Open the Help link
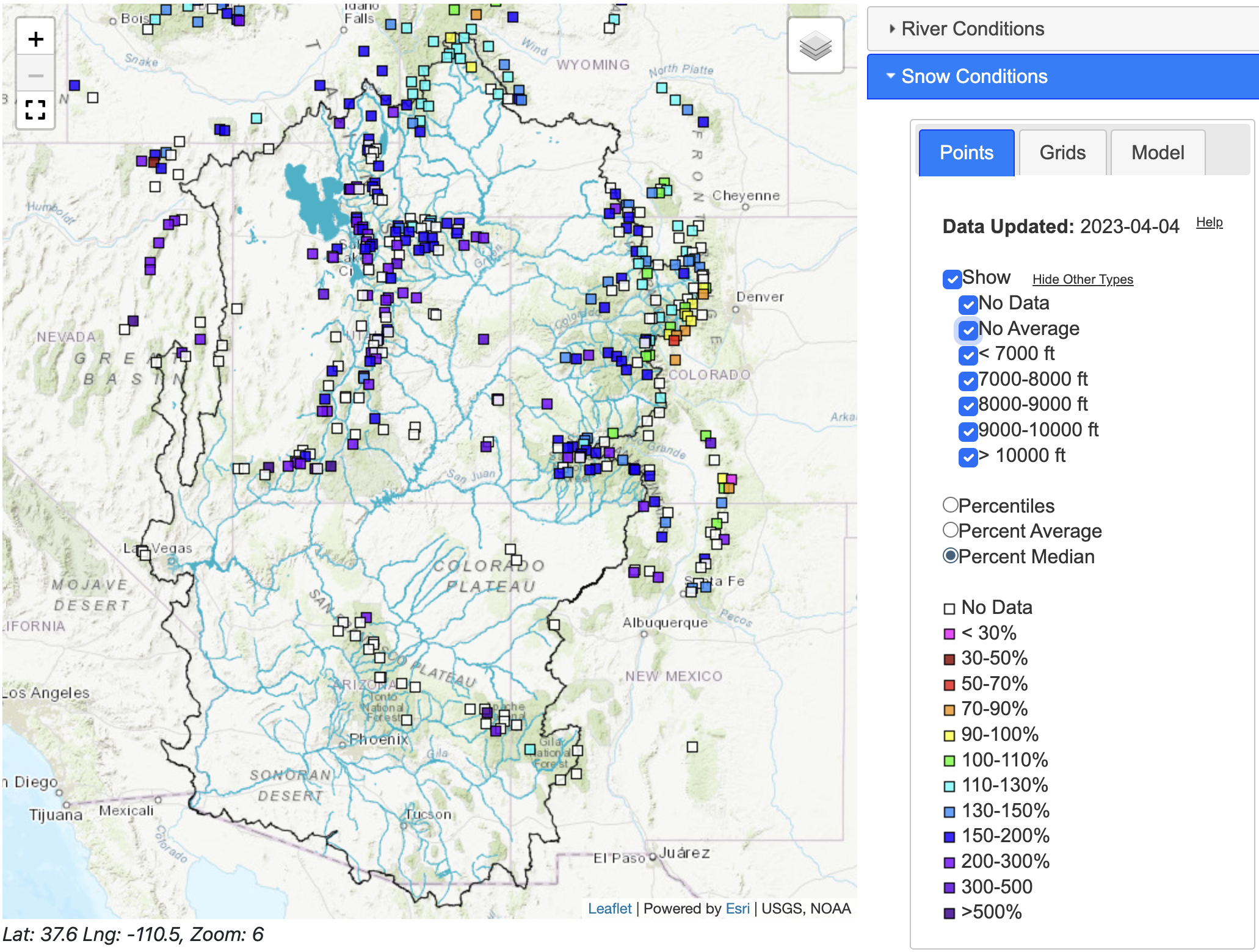The width and height of the screenshot is (1259, 952). coord(1208,222)
